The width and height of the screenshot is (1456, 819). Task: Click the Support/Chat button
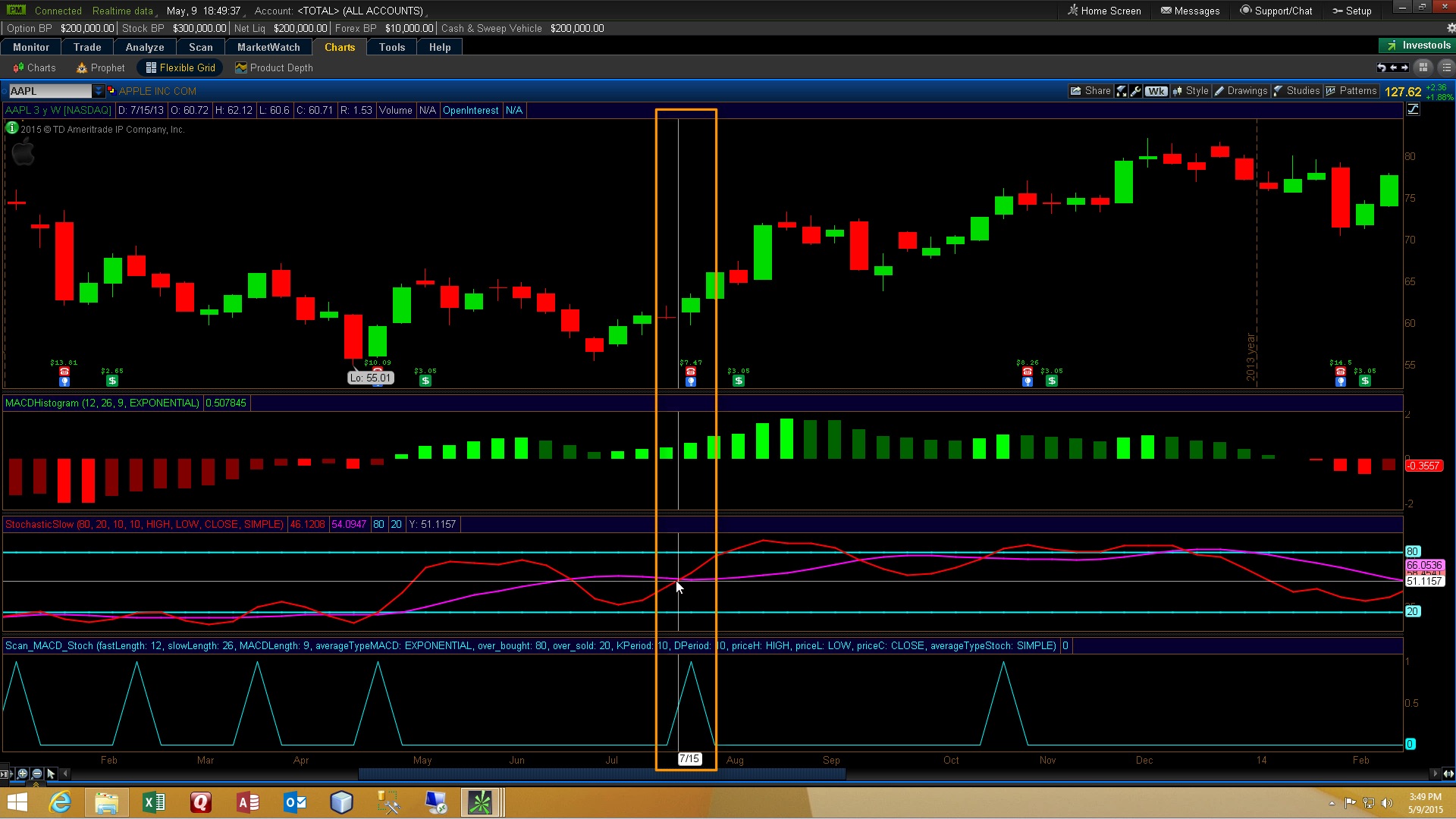1276,11
